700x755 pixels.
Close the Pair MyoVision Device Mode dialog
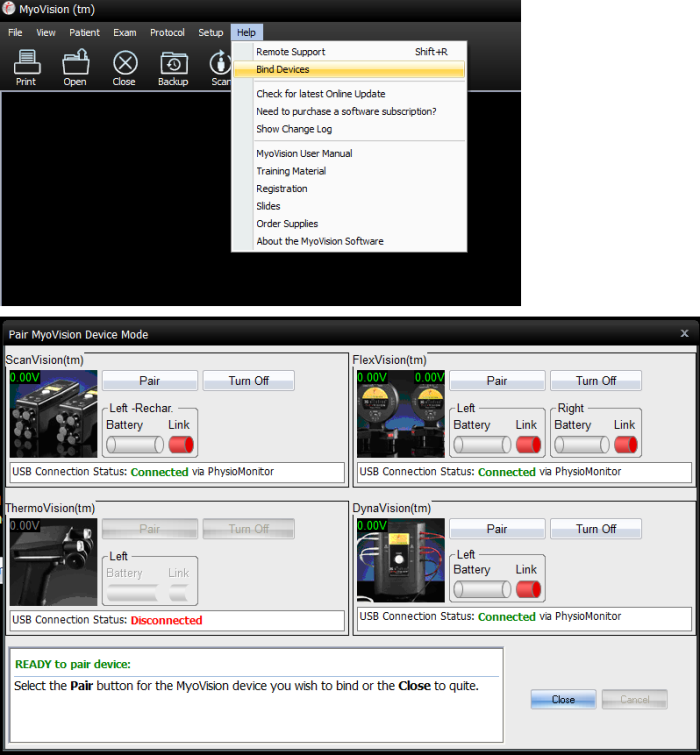[685, 333]
